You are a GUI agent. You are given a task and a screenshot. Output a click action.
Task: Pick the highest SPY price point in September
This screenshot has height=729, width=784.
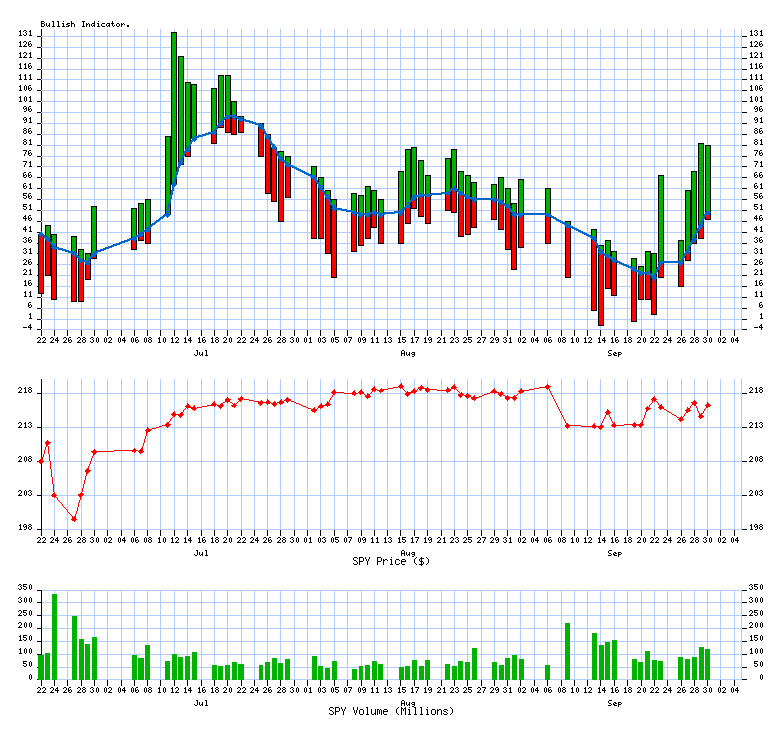tap(548, 386)
